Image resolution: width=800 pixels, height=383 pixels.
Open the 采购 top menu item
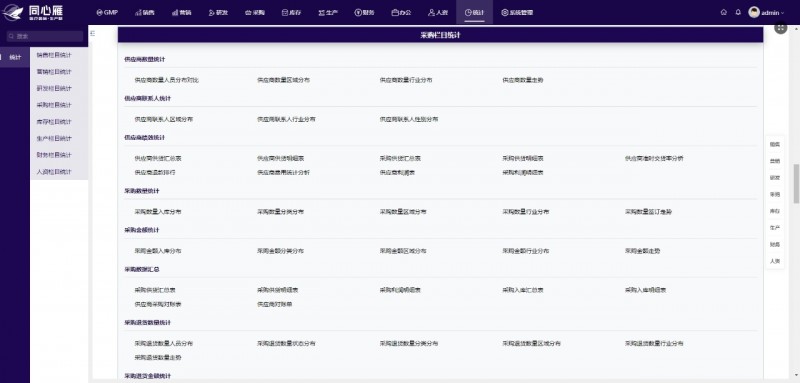click(255, 12)
